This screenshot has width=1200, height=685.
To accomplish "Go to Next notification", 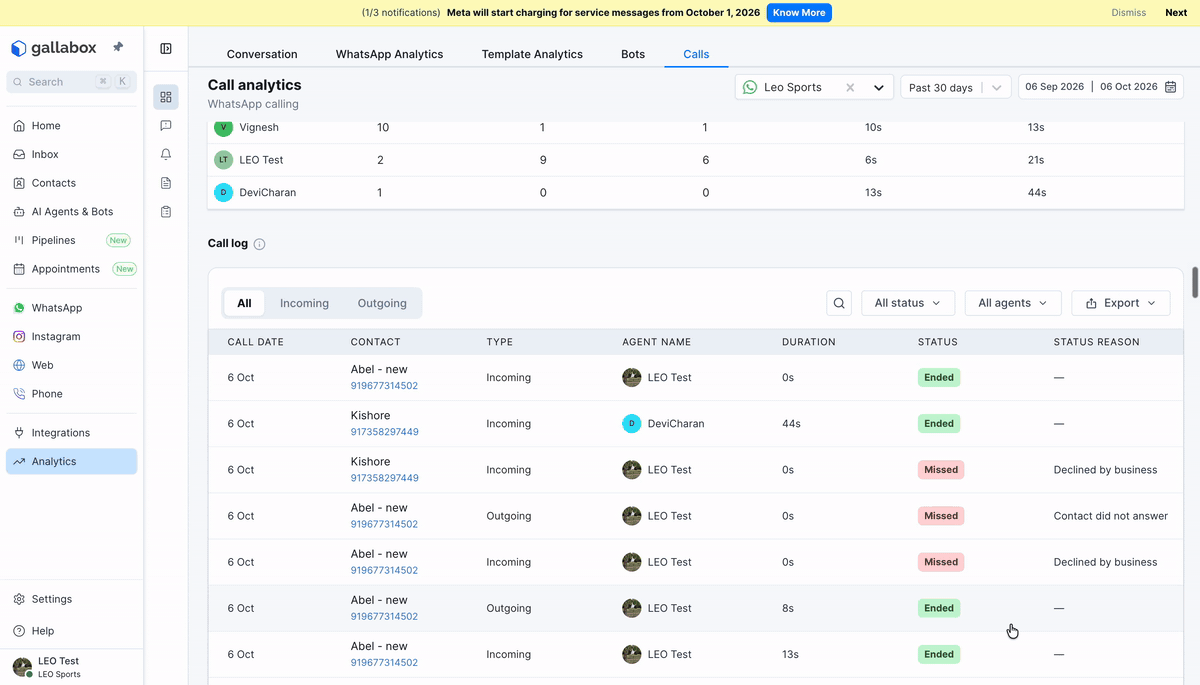I will [1176, 13].
